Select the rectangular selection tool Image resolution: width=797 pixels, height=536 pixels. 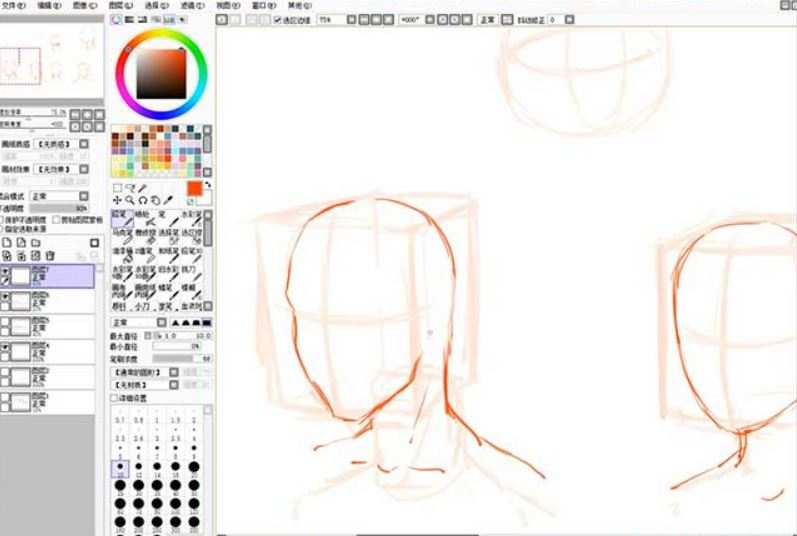tap(117, 187)
